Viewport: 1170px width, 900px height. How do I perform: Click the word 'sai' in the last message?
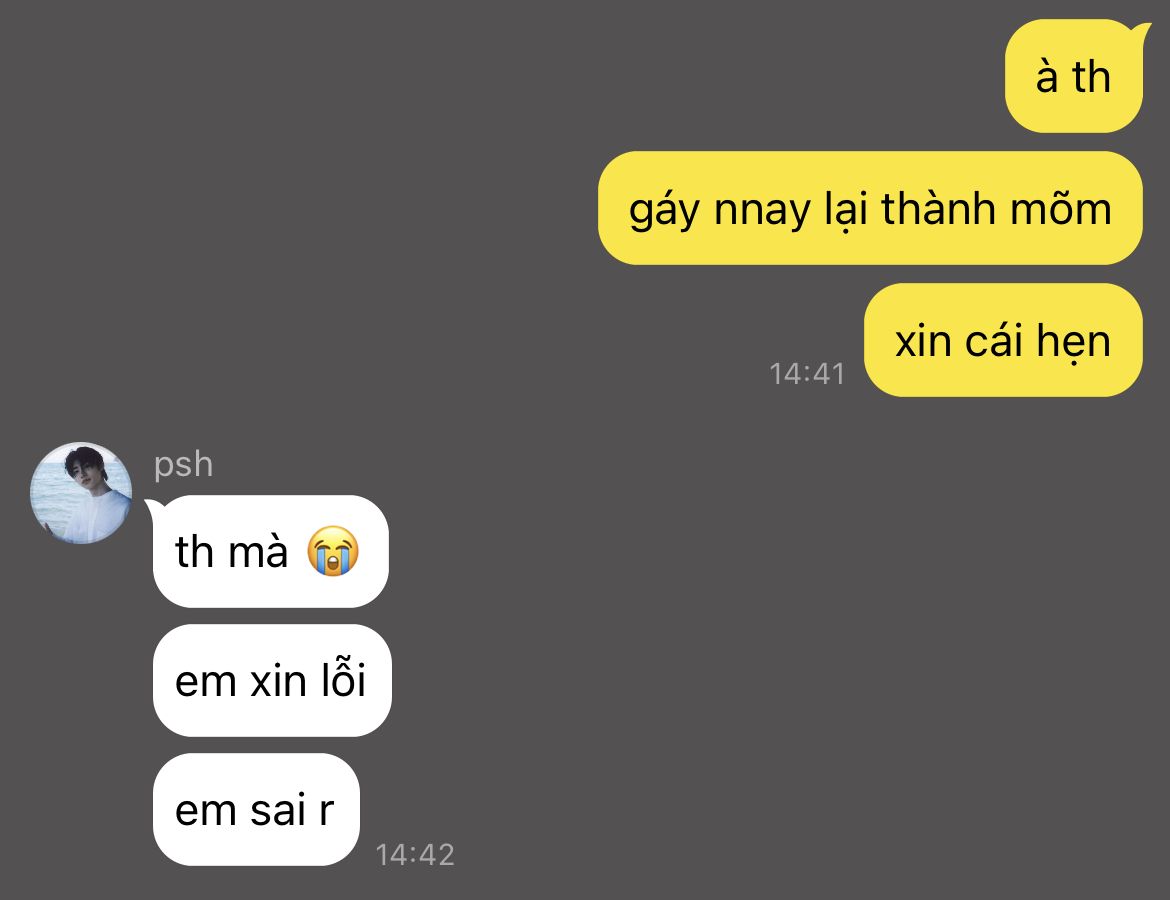(278, 810)
